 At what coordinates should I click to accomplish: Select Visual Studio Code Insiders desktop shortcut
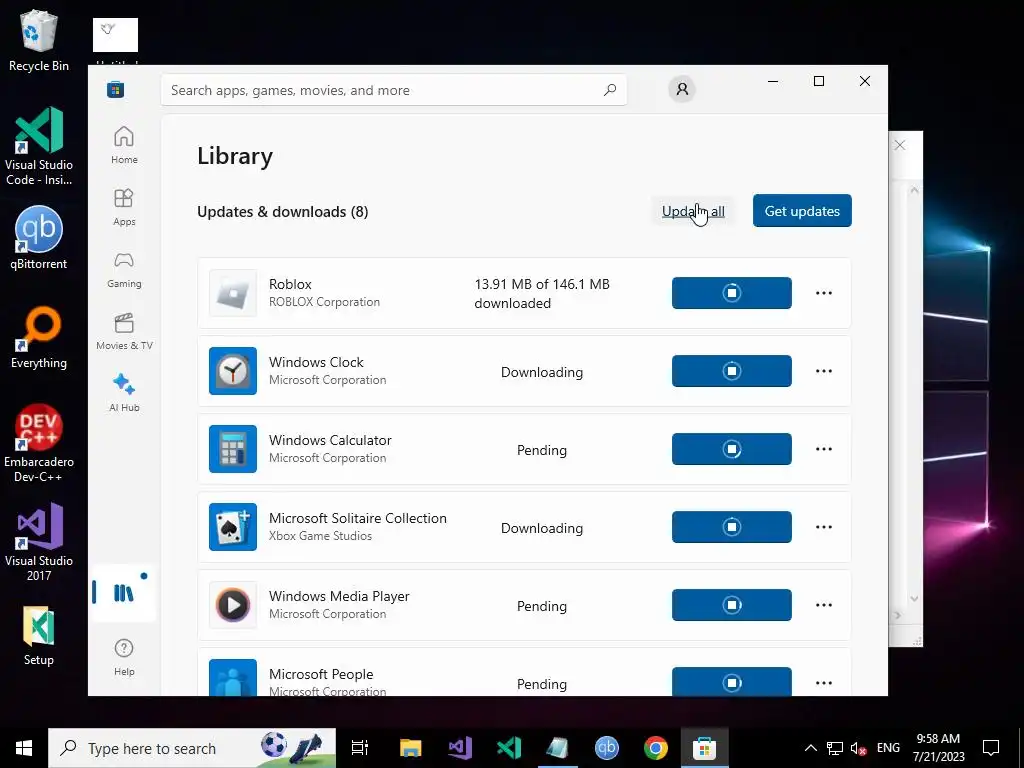click(x=39, y=147)
